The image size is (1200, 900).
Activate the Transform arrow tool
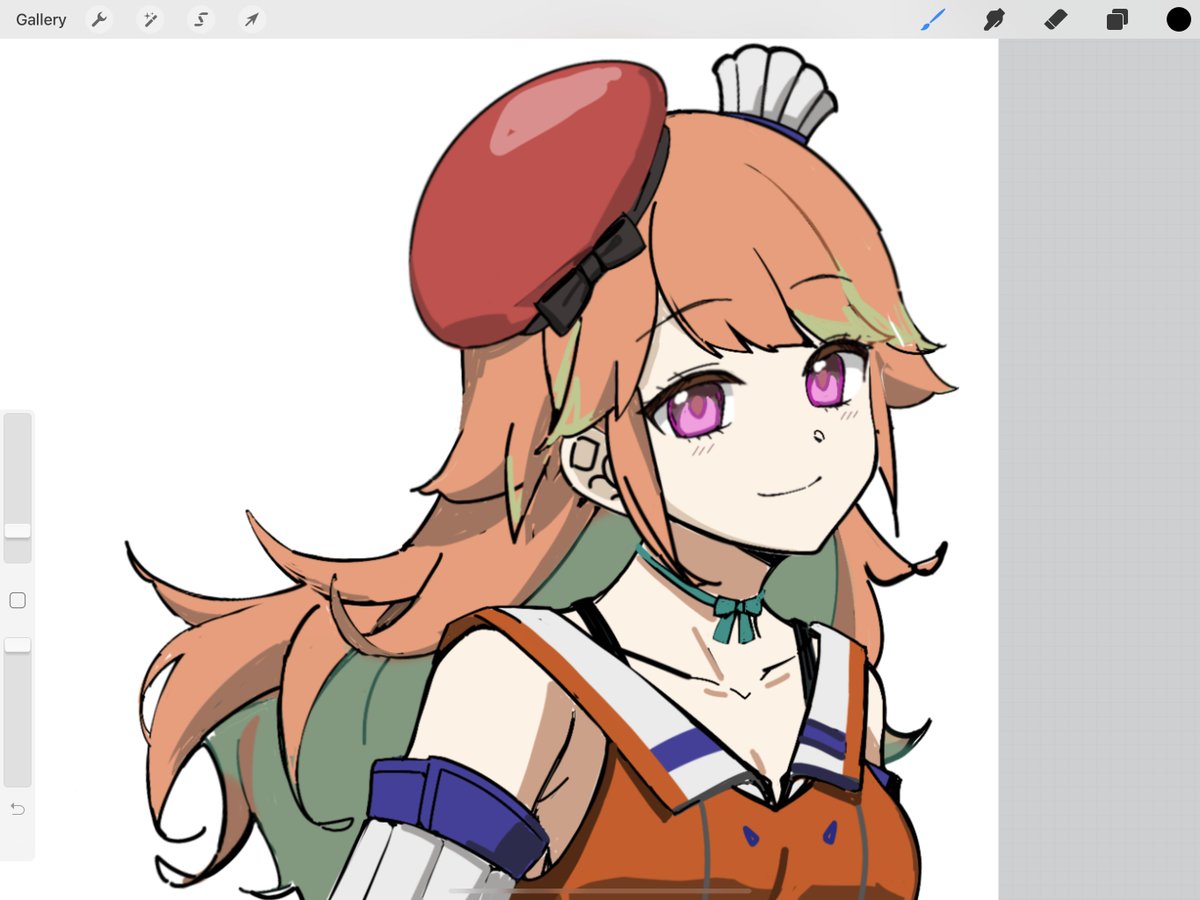click(x=252, y=19)
